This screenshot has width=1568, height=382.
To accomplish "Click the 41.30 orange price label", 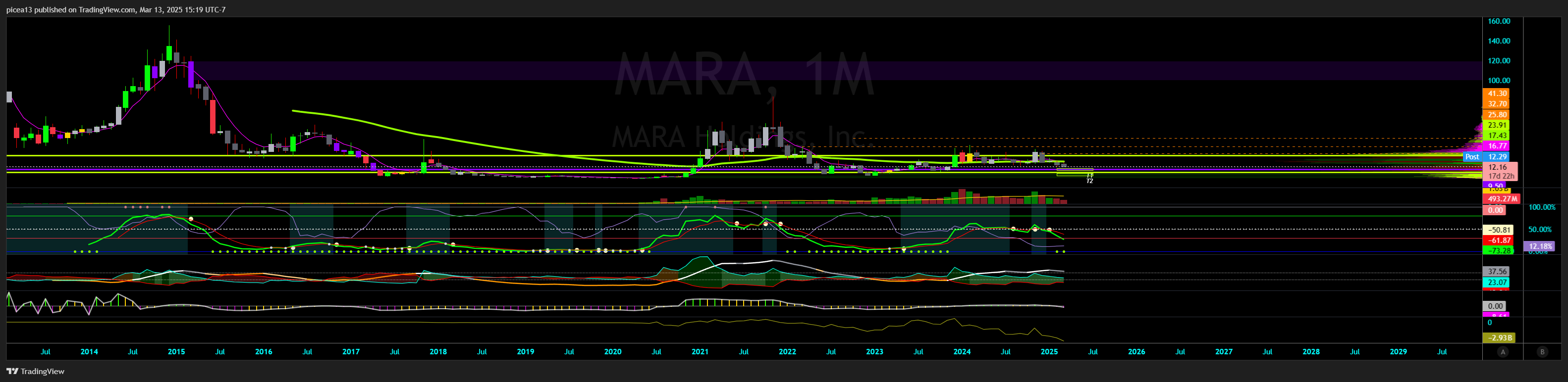I will point(1497,94).
